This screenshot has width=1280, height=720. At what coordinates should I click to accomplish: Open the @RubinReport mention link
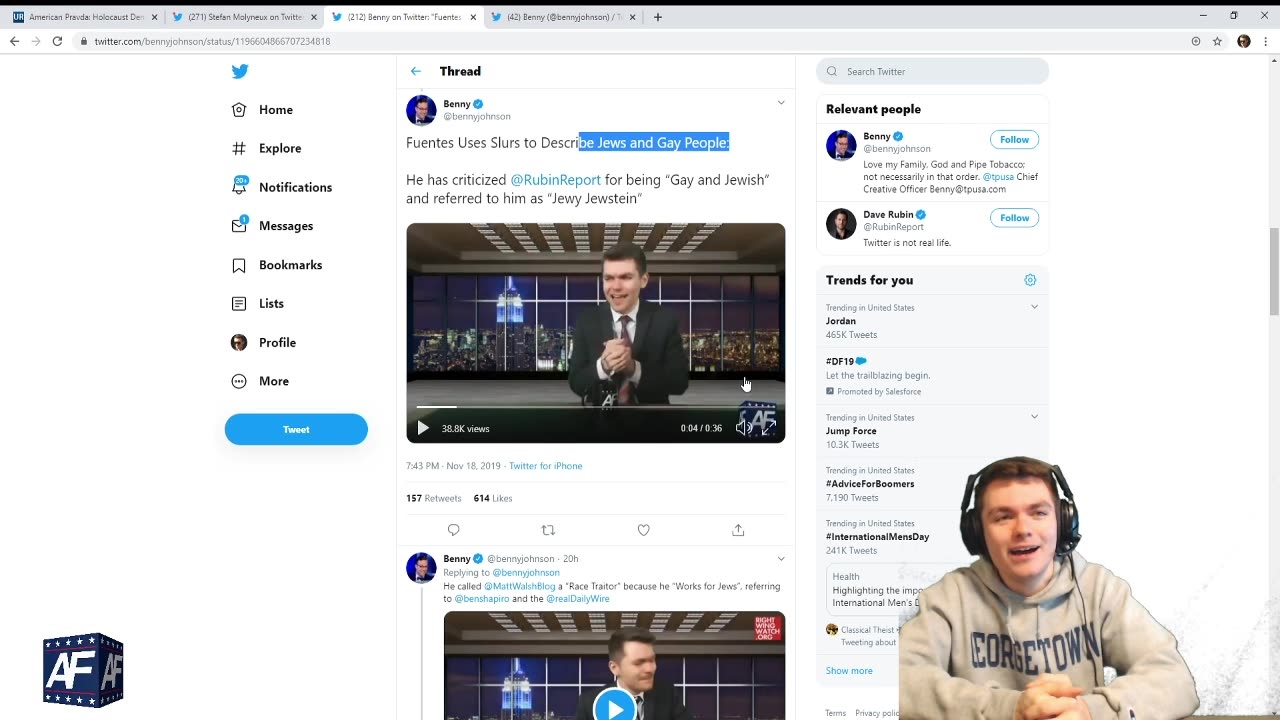pyautogui.click(x=556, y=180)
